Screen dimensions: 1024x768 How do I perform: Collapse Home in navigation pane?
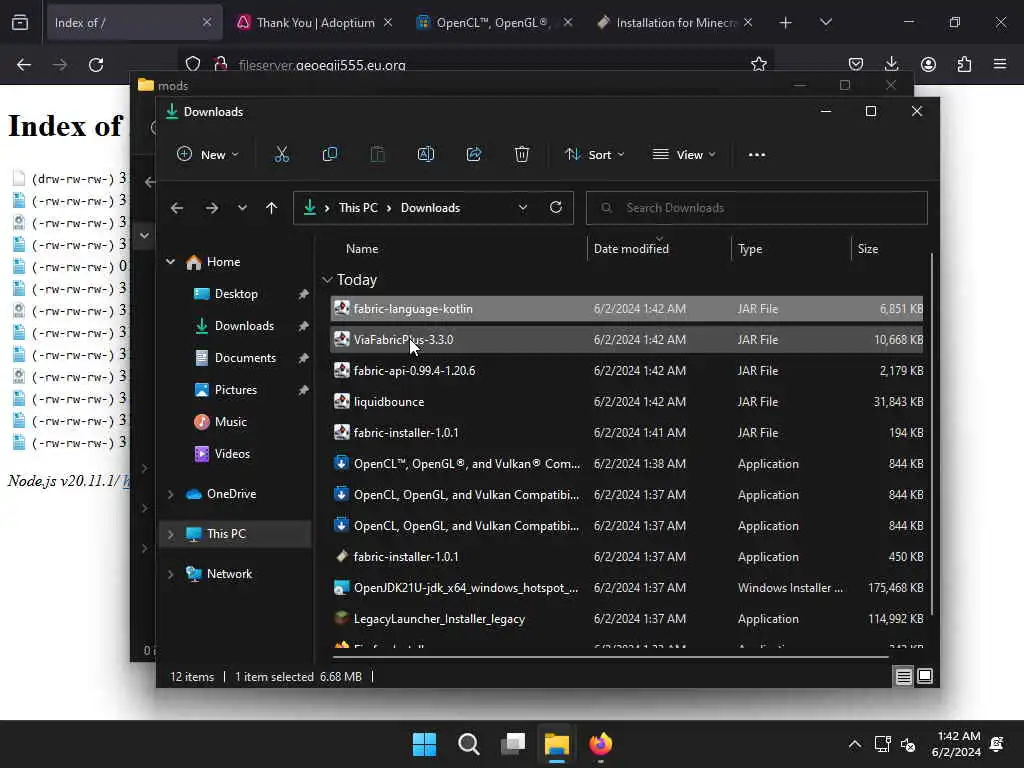click(x=170, y=262)
